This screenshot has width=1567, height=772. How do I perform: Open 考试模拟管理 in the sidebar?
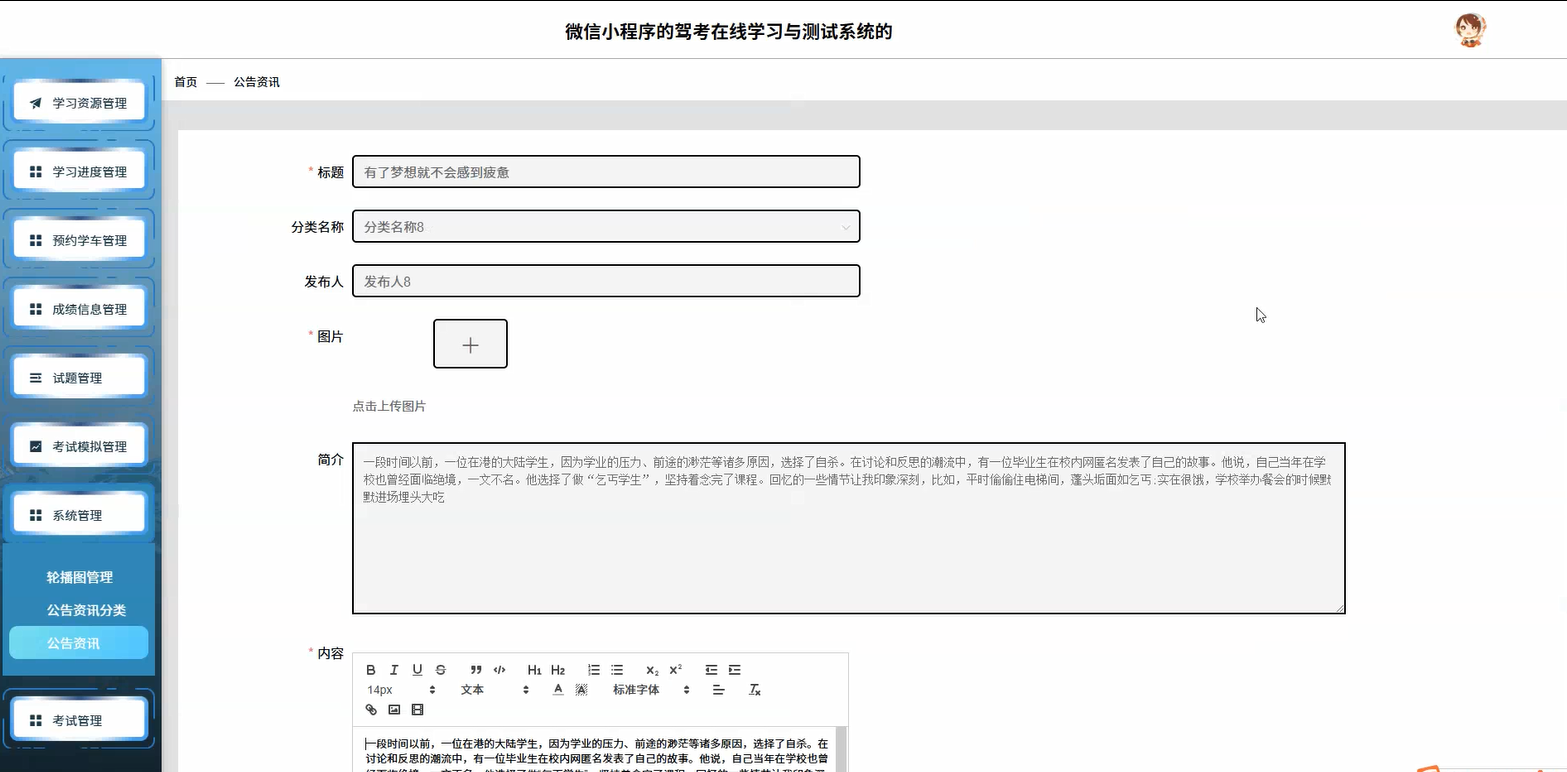[x=79, y=447]
